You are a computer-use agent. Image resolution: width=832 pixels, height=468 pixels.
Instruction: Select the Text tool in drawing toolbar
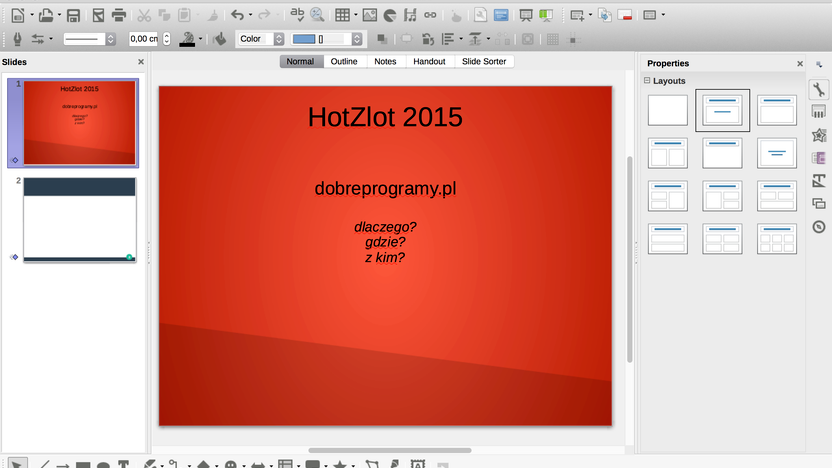pyautogui.click(x=123, y=464)
